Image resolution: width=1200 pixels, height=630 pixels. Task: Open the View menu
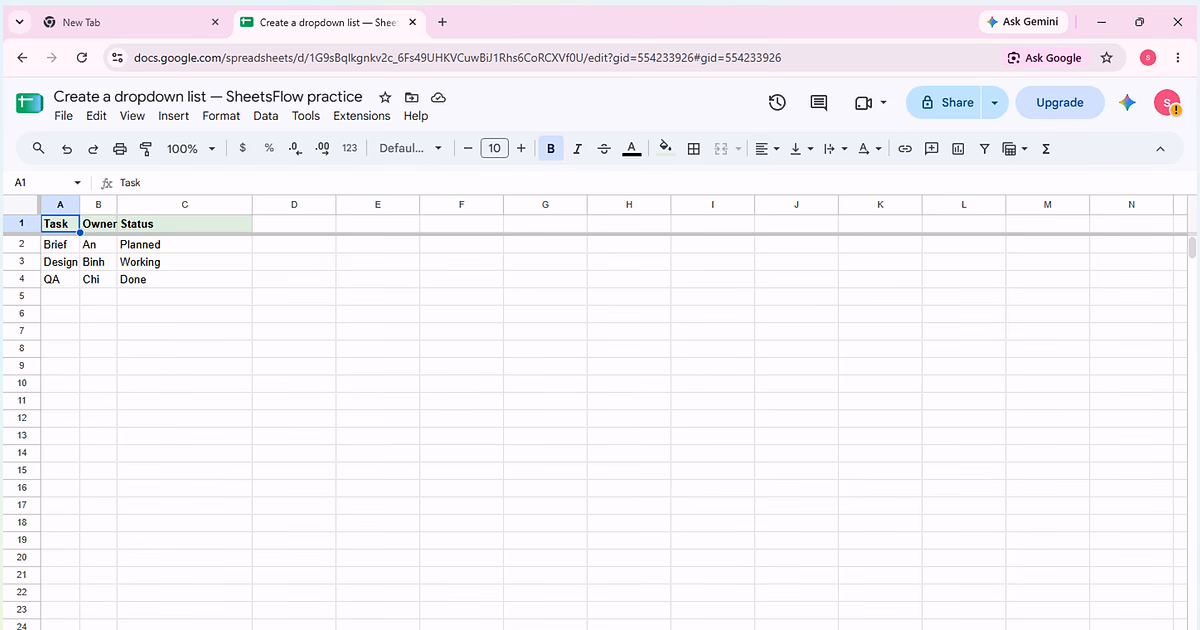[x=132, y=116]
